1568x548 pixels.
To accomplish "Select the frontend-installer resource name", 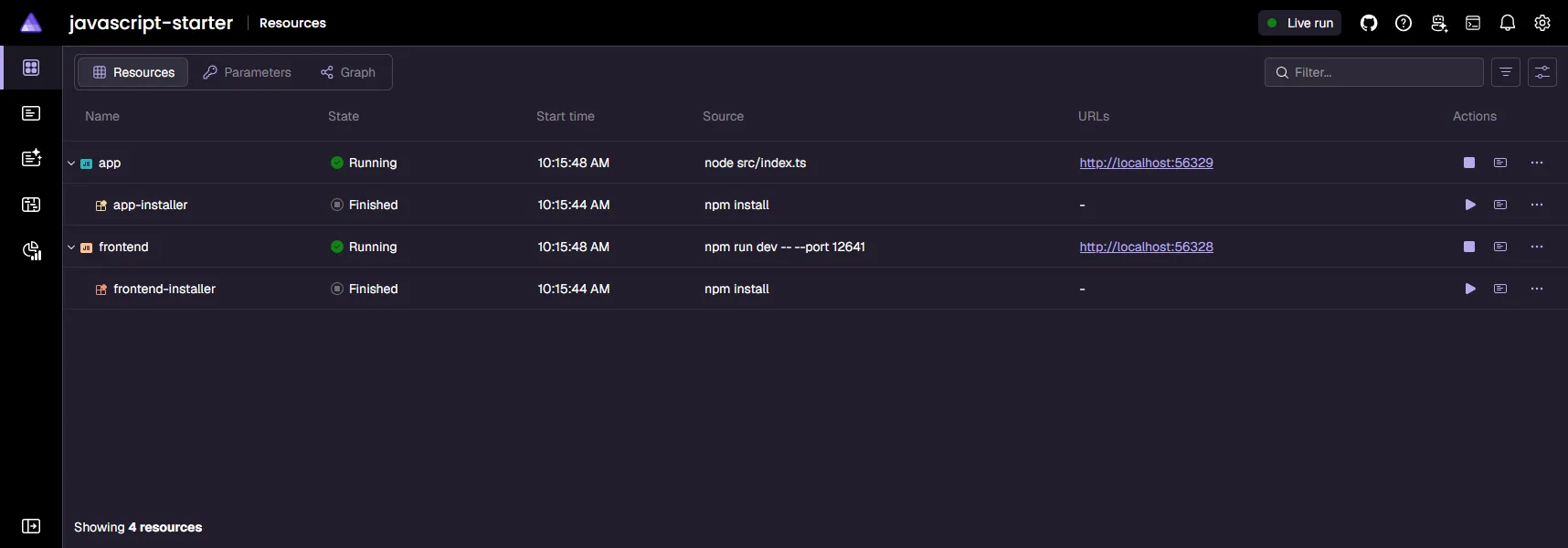I will pyautogui.click(x=164, y=289).
